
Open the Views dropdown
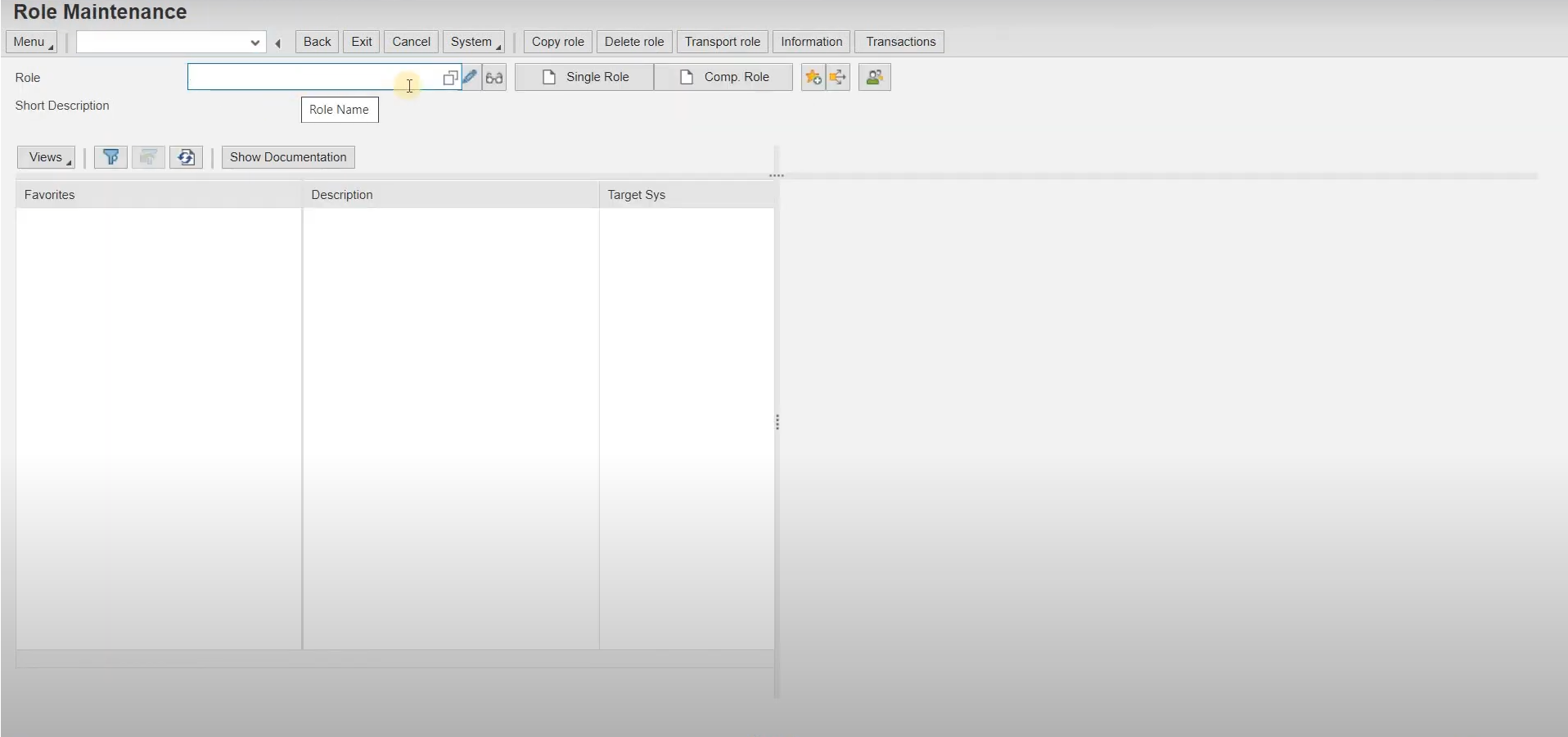coord(46,157)
